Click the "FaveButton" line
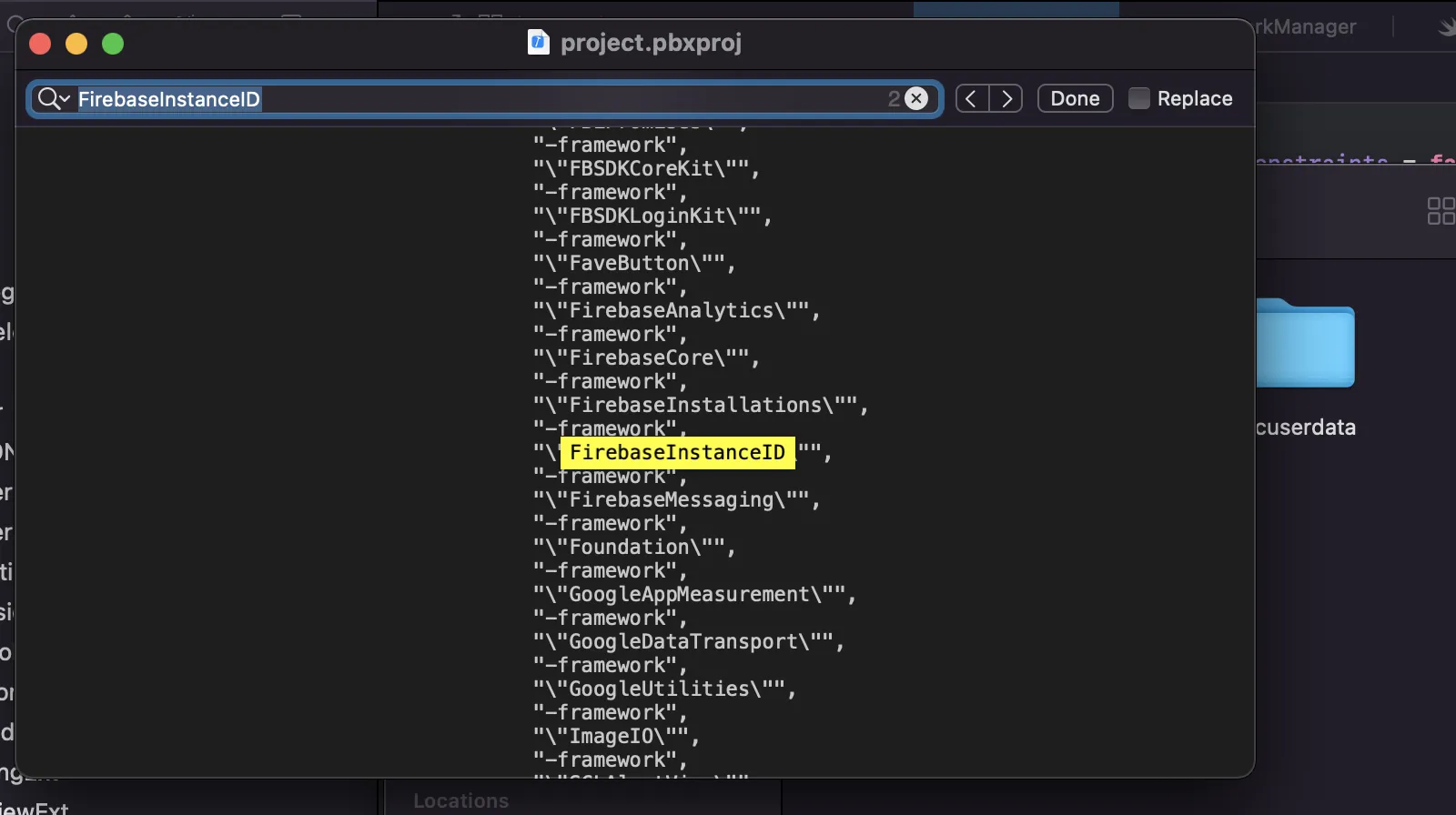Viewport: 1456px width, 815px height. 634,263
